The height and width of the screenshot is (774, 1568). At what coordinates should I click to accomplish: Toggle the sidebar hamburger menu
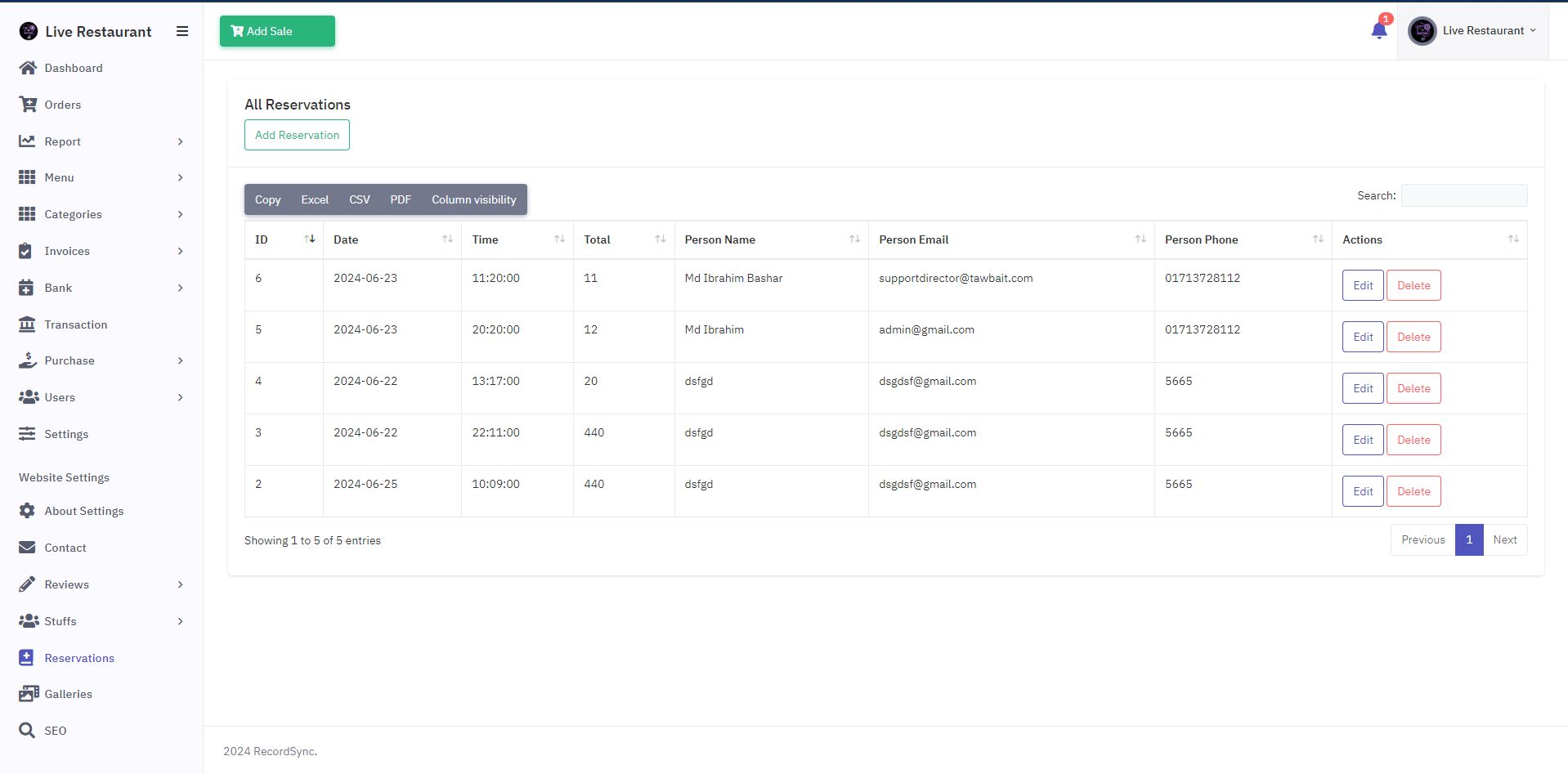pyautogui.click(x=182, y=31)
